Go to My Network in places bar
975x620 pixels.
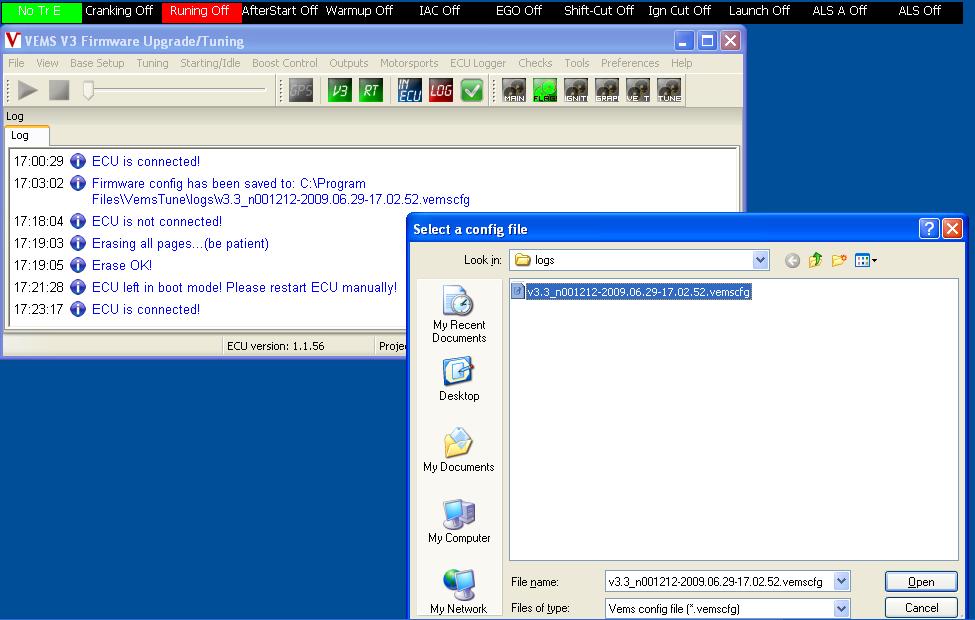coord(459,592)
